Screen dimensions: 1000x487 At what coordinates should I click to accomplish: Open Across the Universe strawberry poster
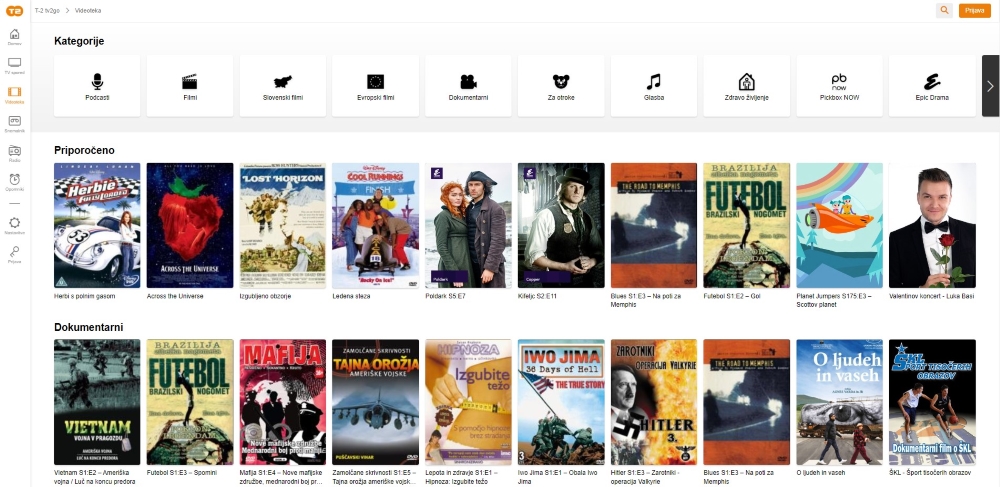[x=189, y=226]
